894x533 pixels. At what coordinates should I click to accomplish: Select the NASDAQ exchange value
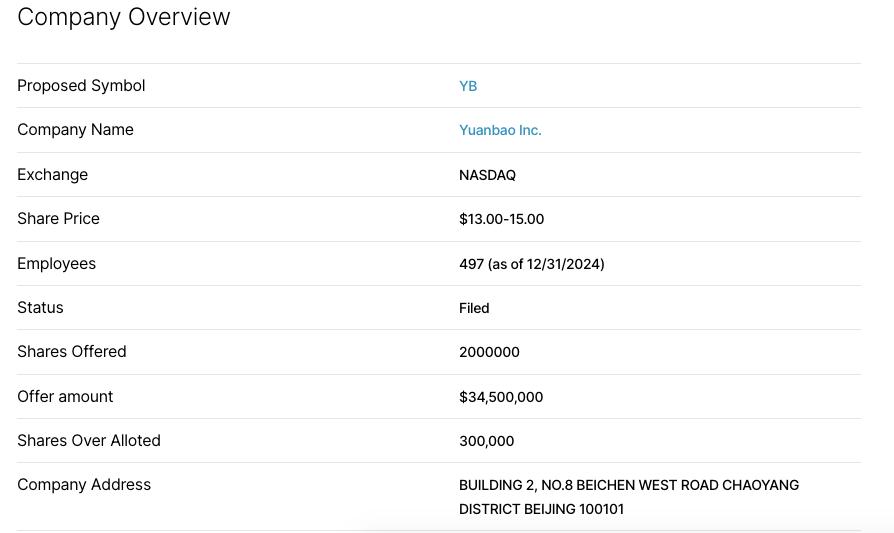[x=487, y=175]
